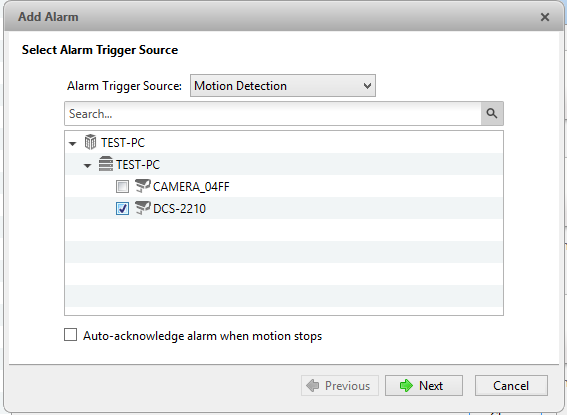Select the DCS-2210 tree entry
The image size is (567, 415).
coord(179,209)
